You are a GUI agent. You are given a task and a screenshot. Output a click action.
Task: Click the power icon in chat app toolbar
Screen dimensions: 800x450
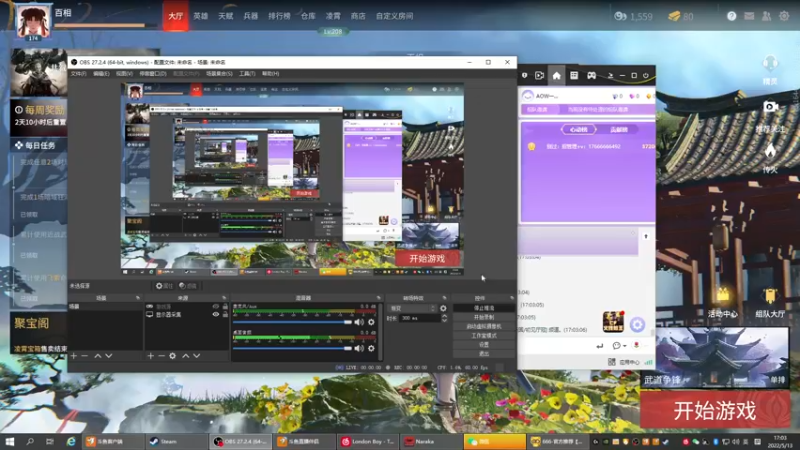pyautogui.click(x=646, y=76)
